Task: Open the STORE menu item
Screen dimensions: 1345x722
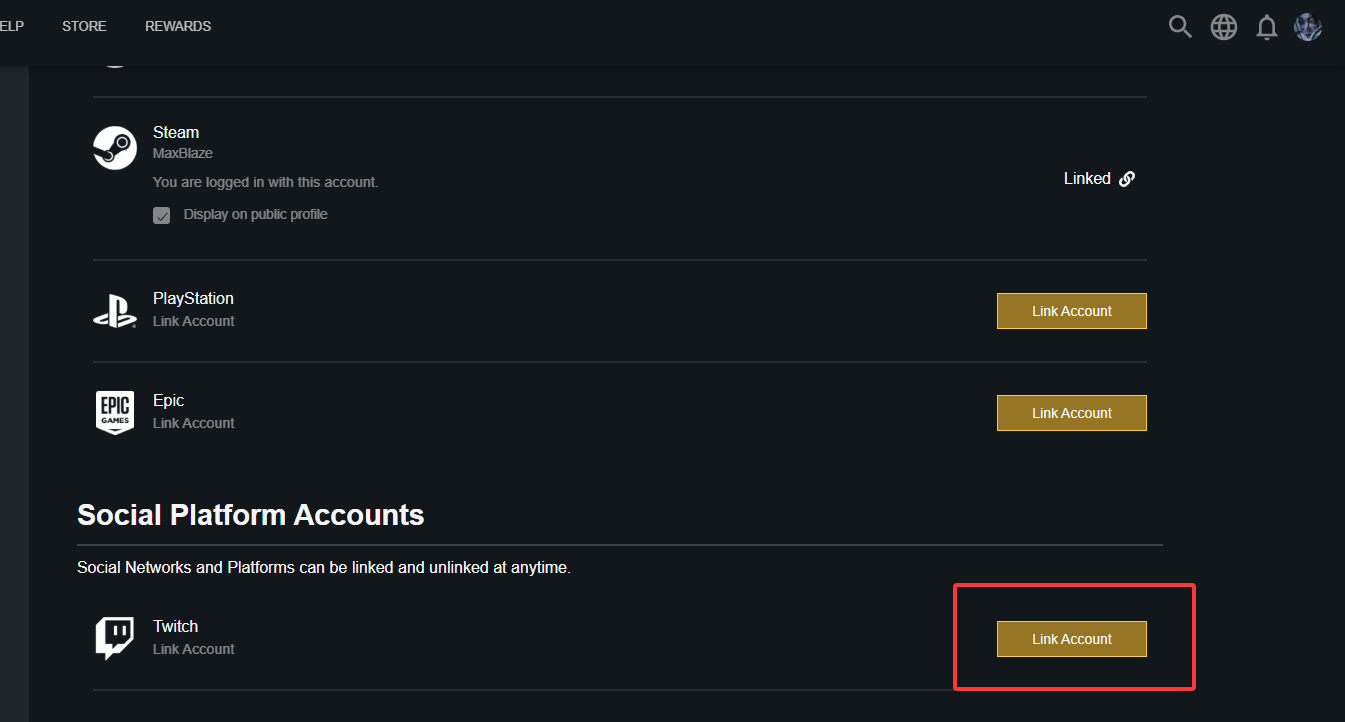Action: (84, 26)
